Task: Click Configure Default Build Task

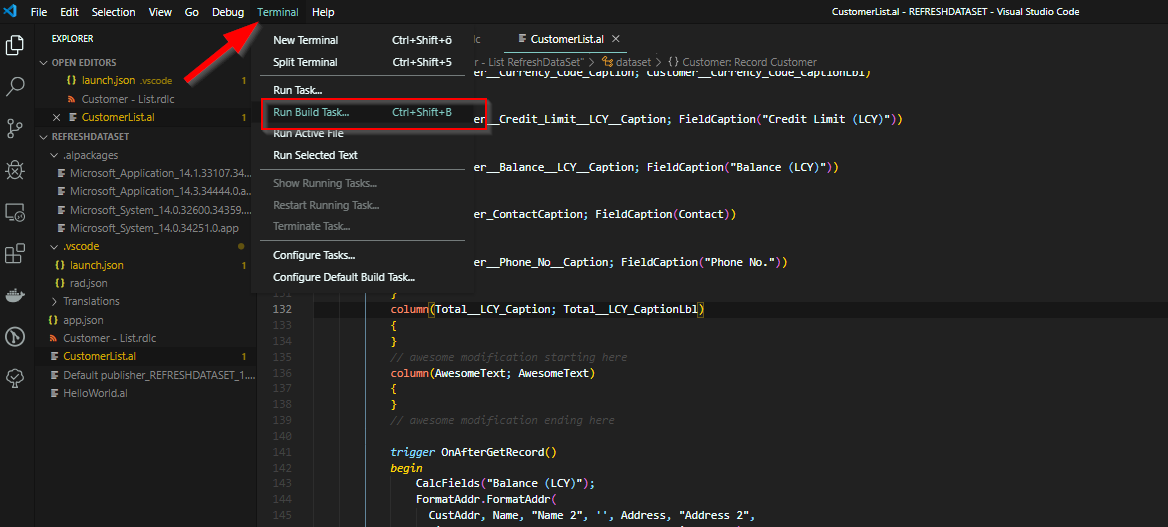Action: coord(343,277)
